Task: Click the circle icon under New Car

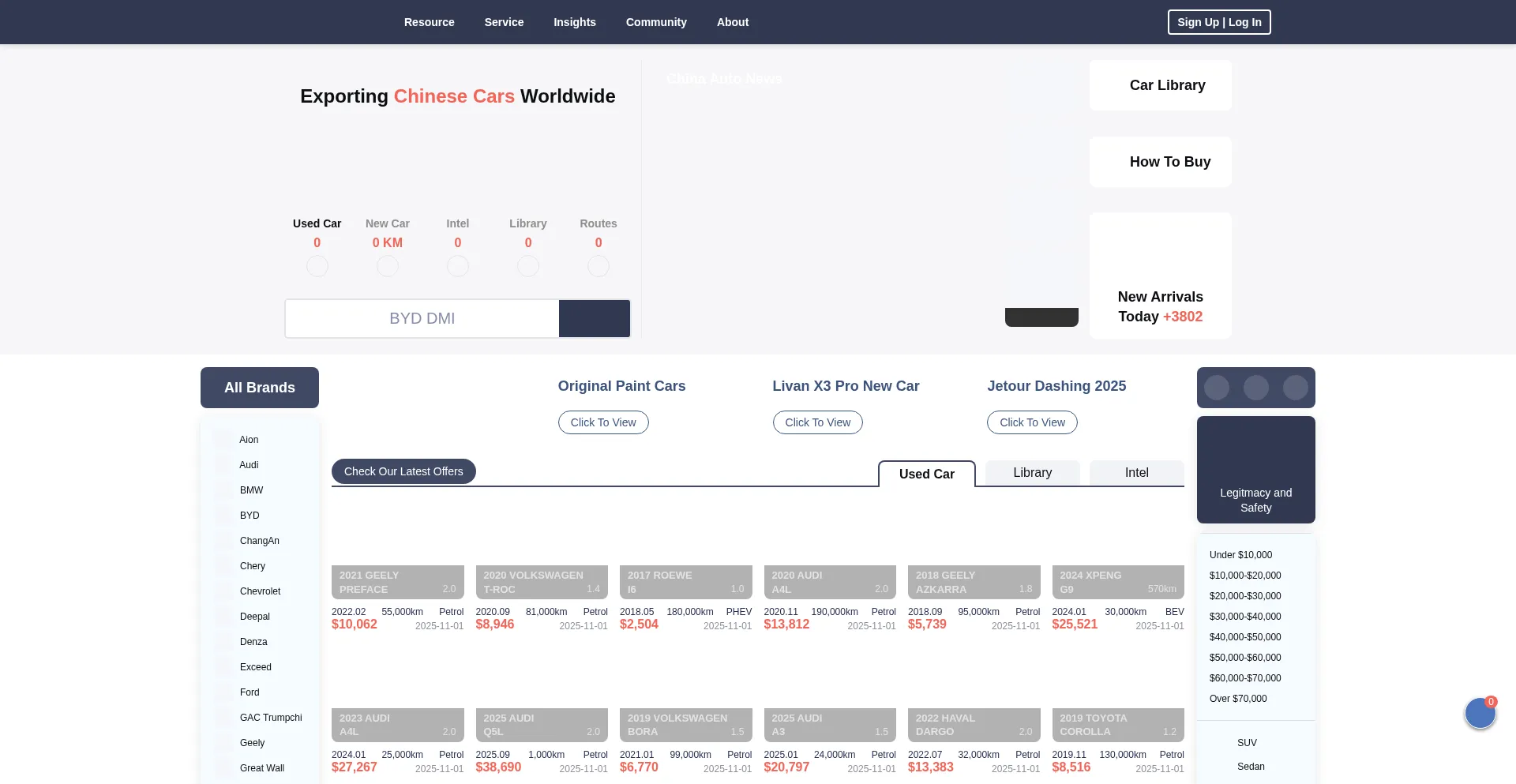Action: click(x=387, y=266)
